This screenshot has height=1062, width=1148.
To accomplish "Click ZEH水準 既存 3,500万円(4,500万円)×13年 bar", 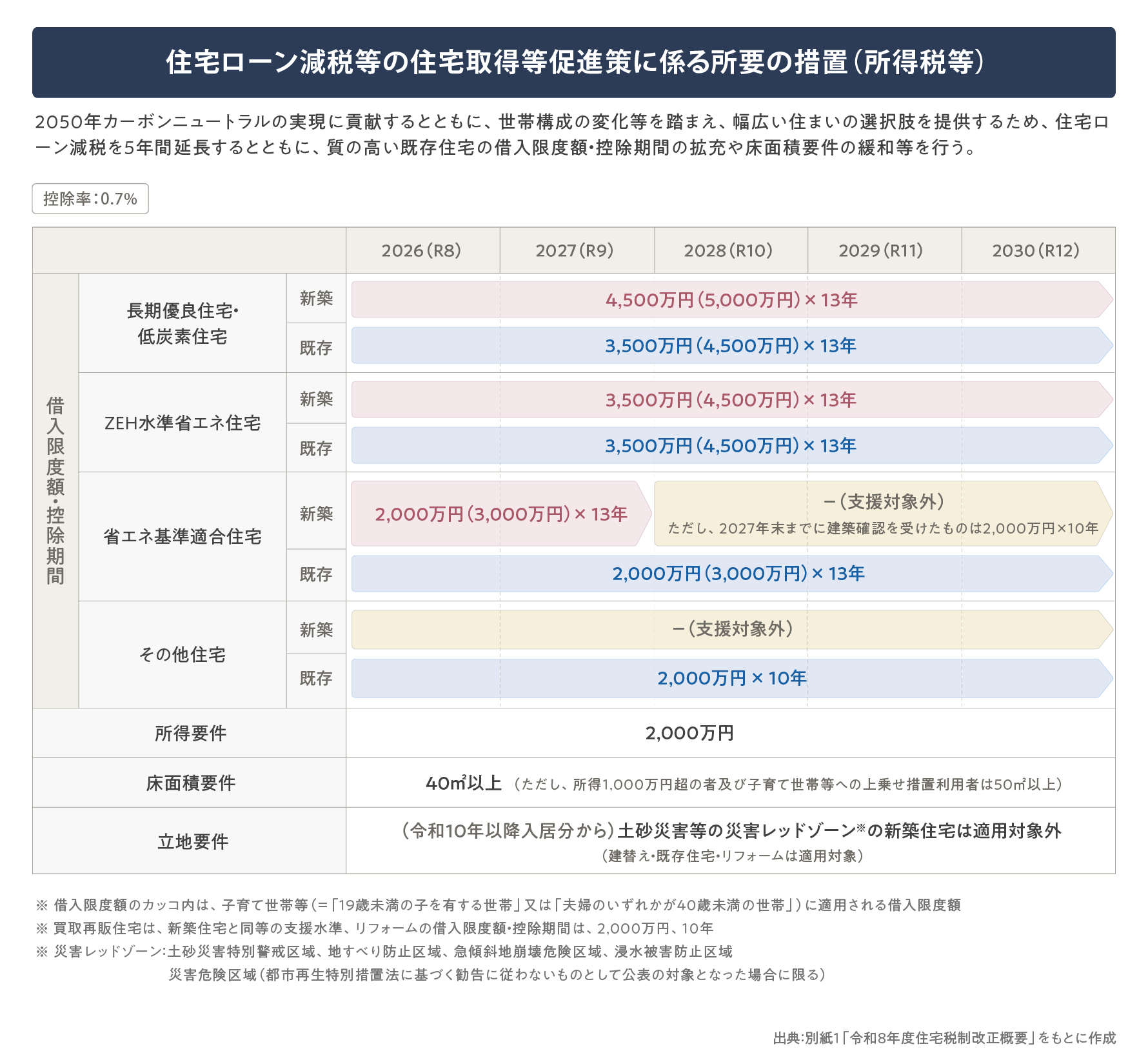I will click(x=732, y=446).
